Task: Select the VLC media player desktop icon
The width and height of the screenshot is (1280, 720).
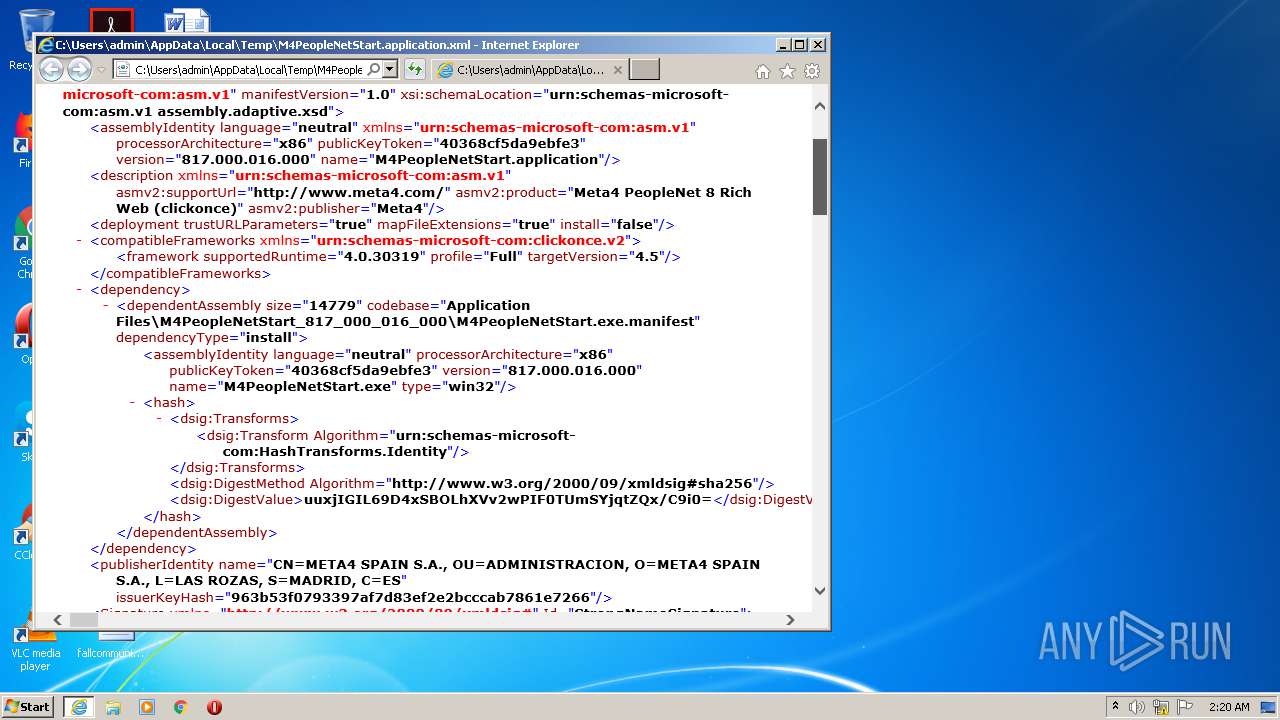Action: [35, 648]
